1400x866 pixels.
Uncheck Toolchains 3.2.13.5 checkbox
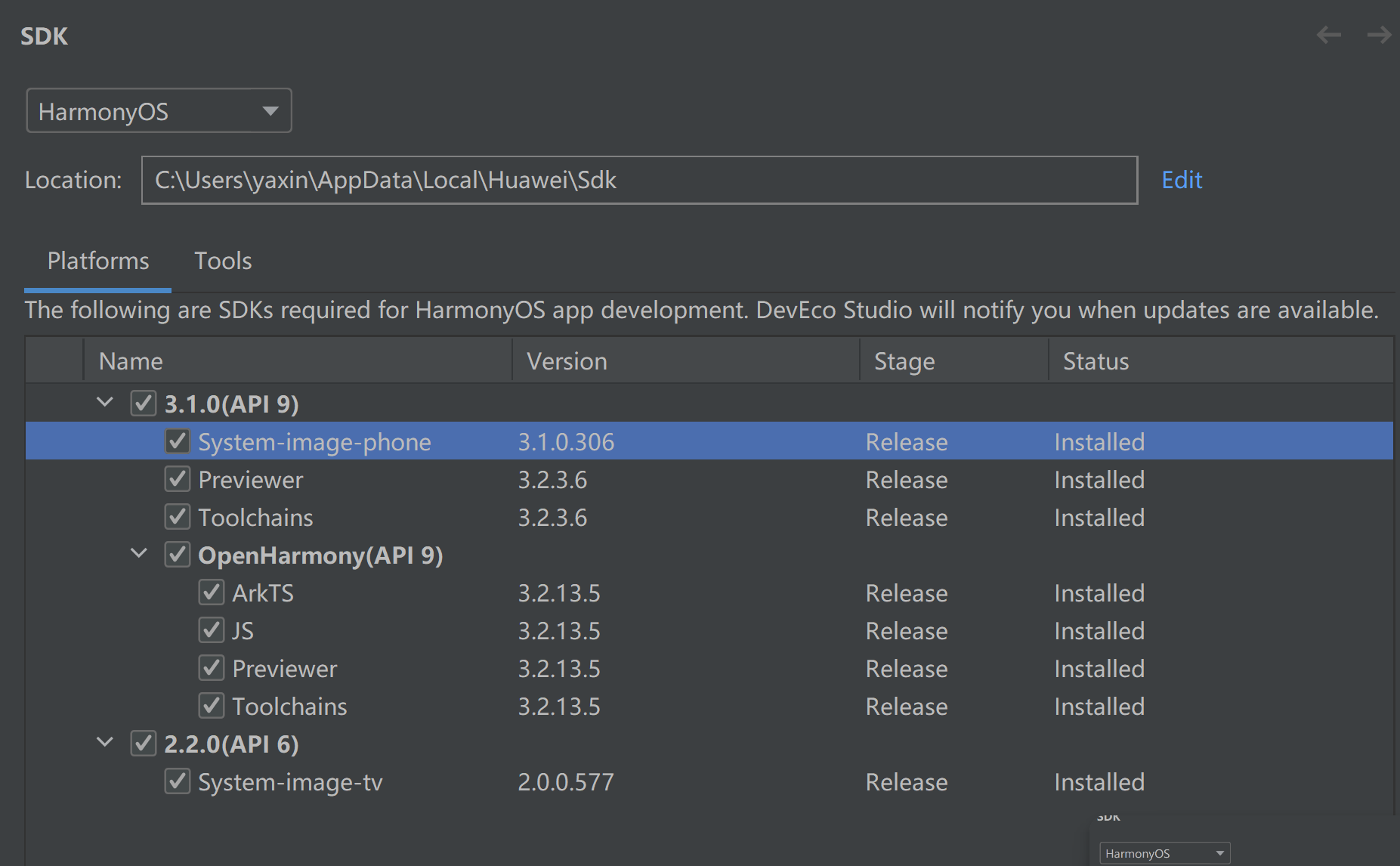212,706
